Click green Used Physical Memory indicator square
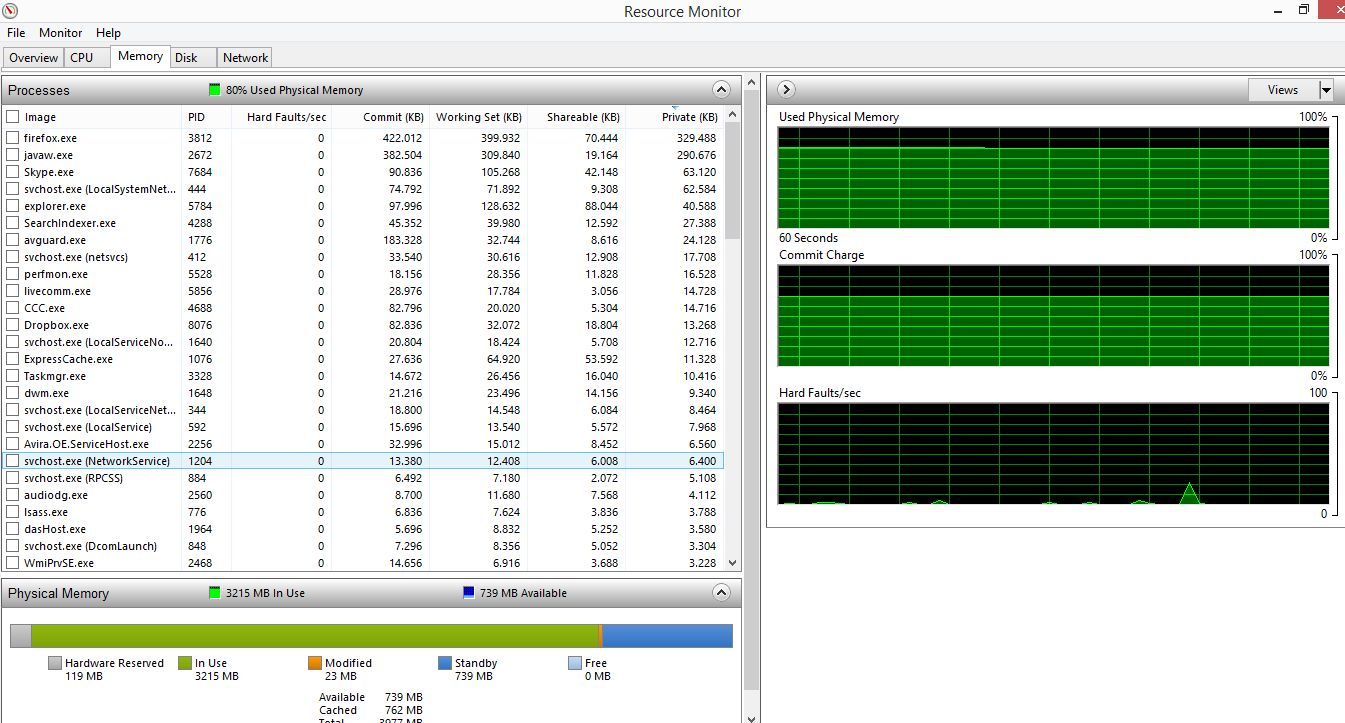Screen dimensions: 1345x723 tap(214, 90)
